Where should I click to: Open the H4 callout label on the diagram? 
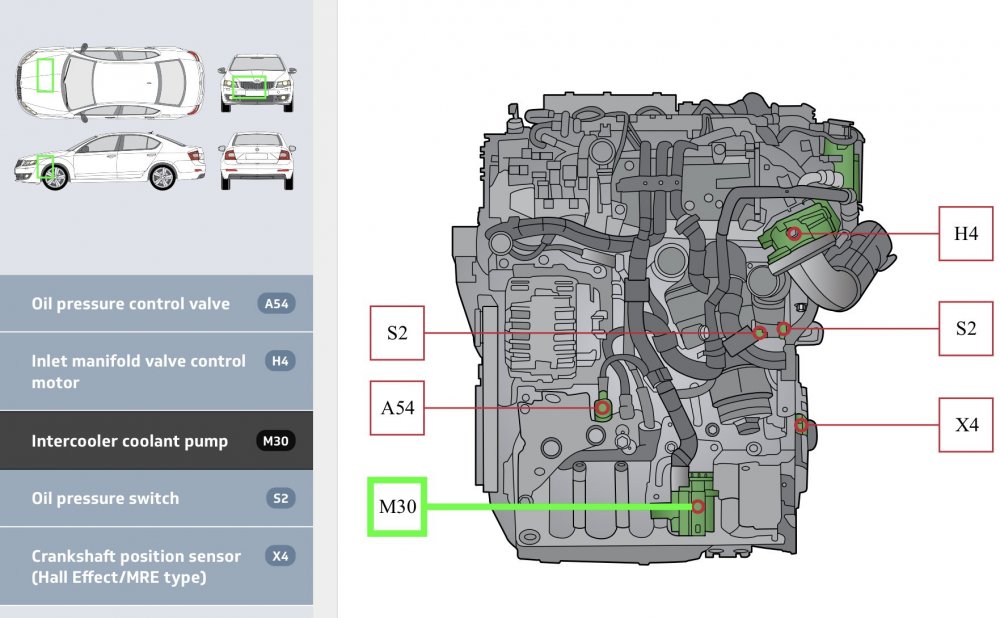[965, 234]
